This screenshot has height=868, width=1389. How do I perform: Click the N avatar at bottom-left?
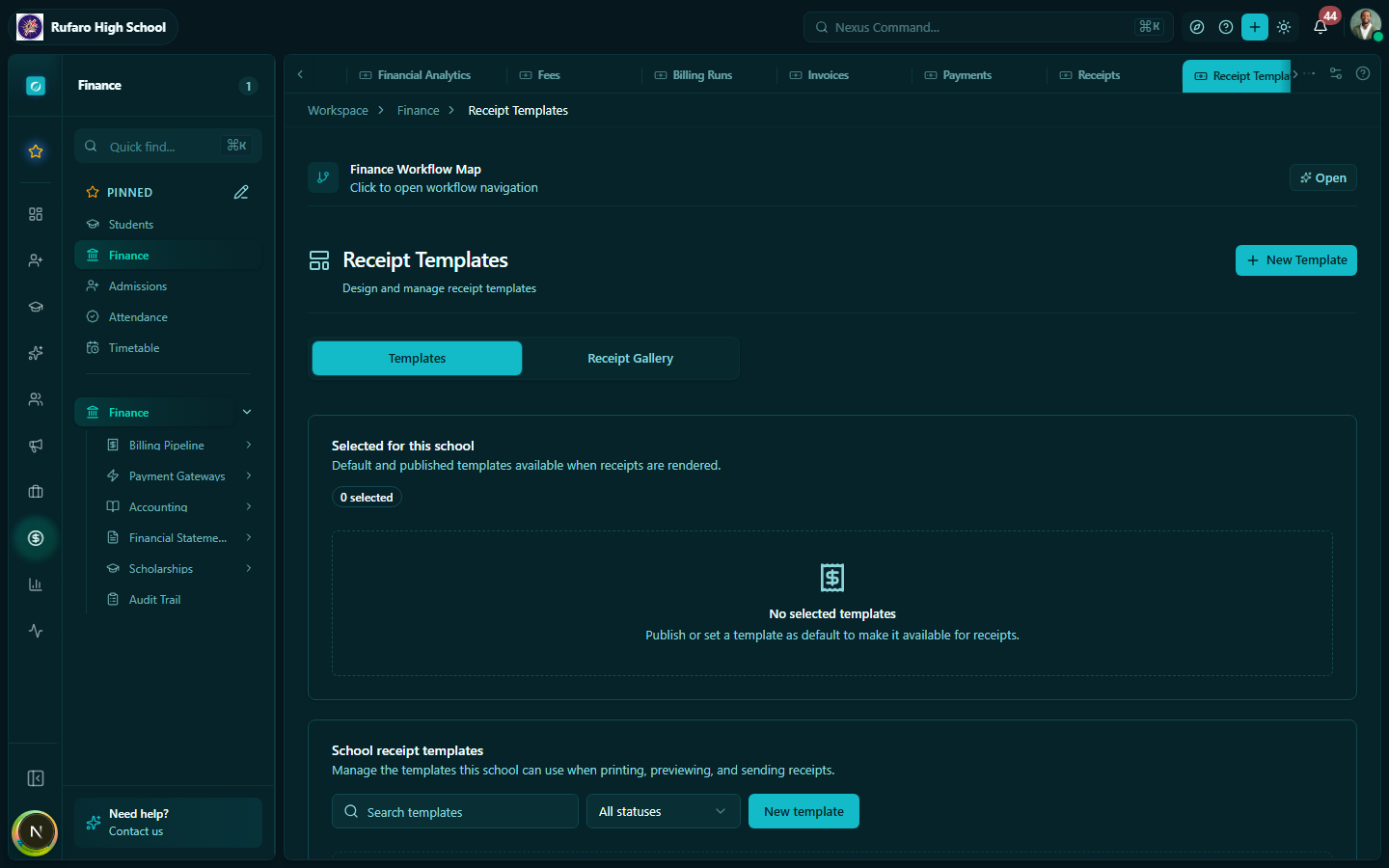tap(36, 832)
